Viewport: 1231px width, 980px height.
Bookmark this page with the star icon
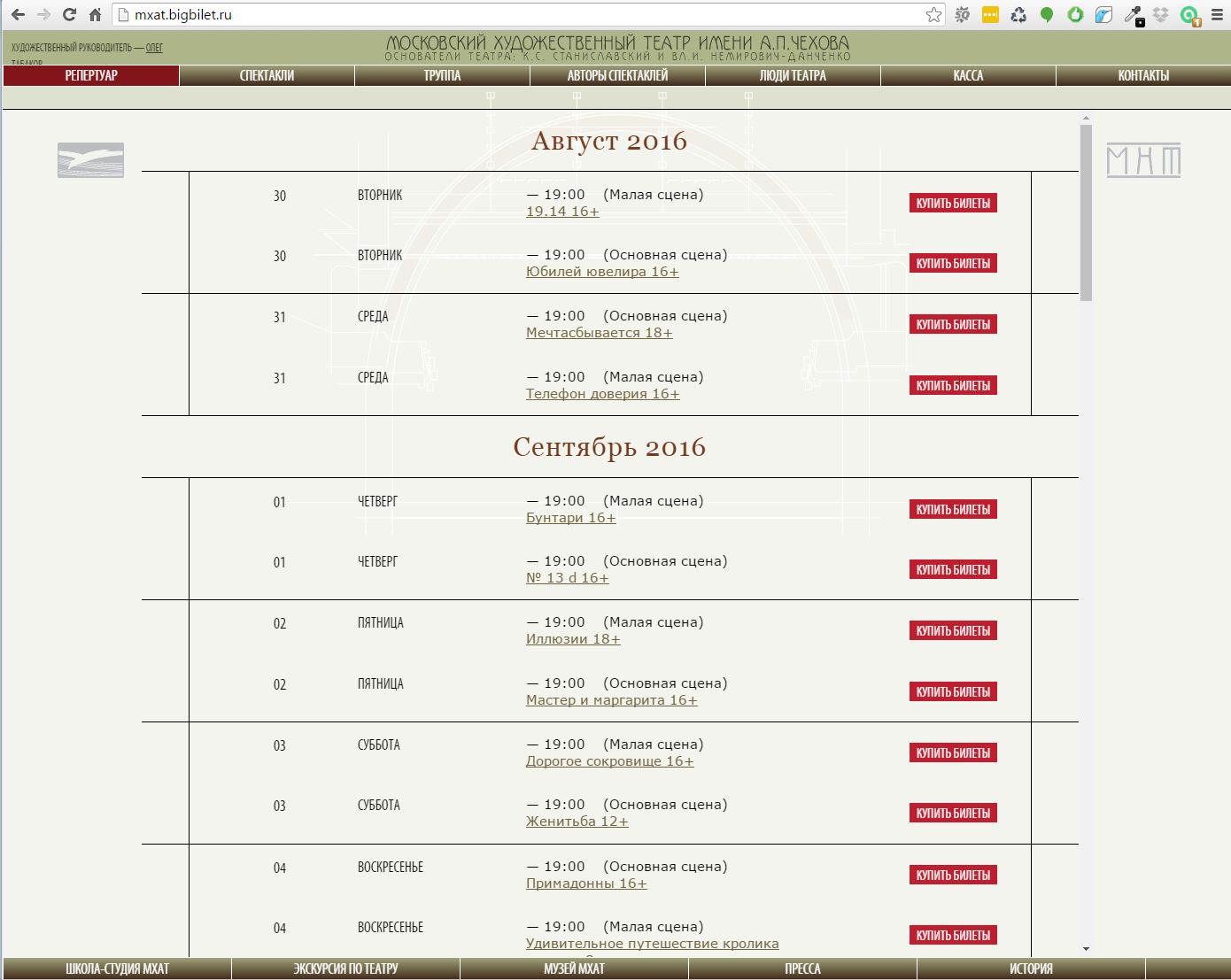pos(933,15)
